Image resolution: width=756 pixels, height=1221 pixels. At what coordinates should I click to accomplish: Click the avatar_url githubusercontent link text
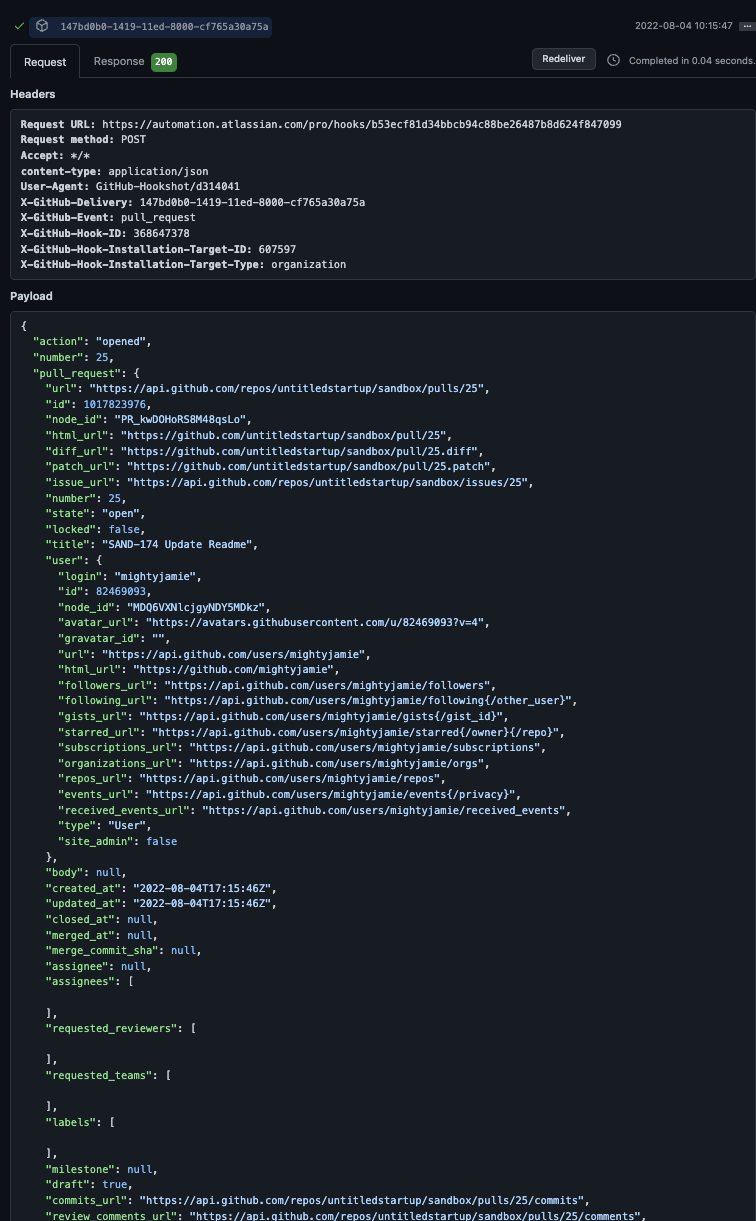[318, 622]
